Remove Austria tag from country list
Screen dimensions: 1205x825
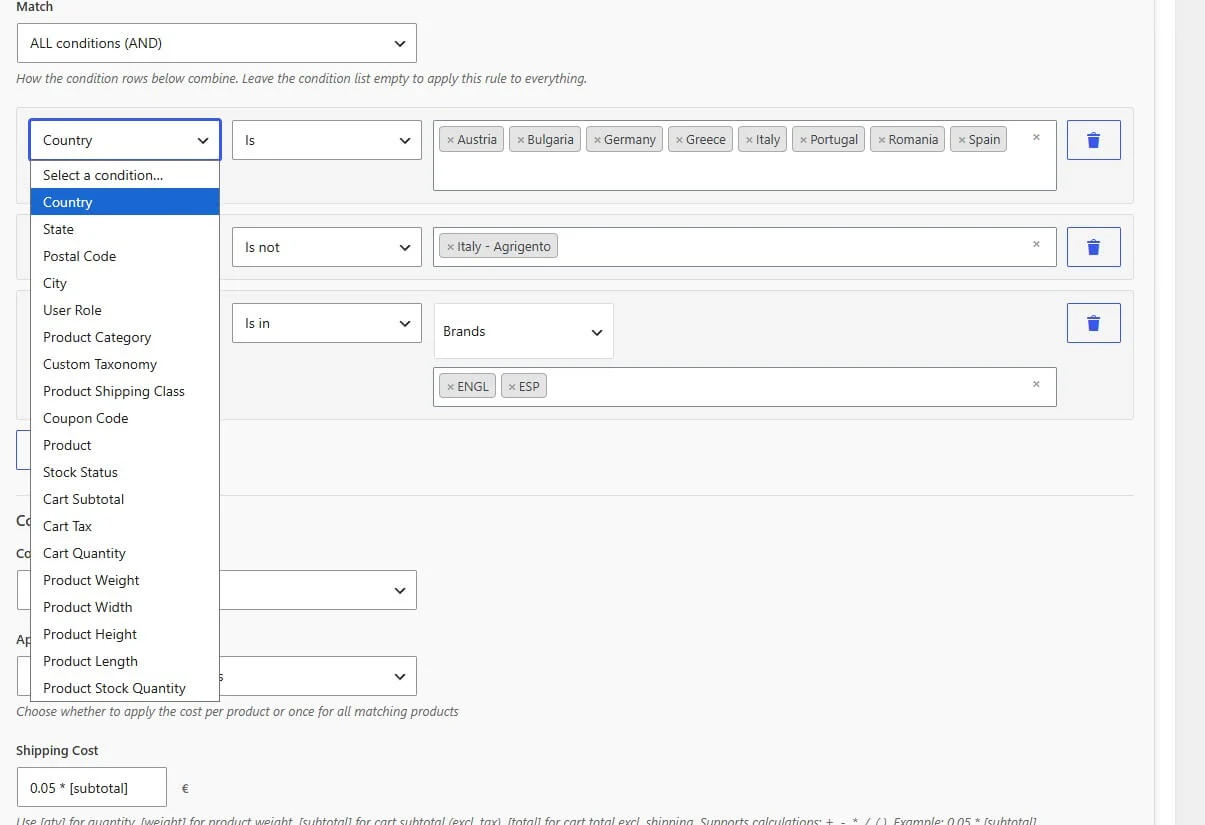pyautogui.click(x=450, y=140)
